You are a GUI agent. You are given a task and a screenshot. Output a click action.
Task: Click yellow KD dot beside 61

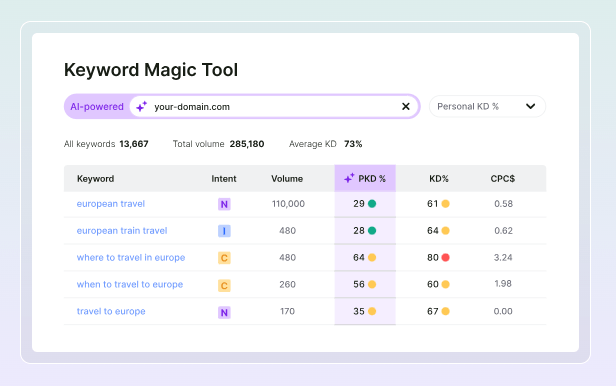[446, 204]
